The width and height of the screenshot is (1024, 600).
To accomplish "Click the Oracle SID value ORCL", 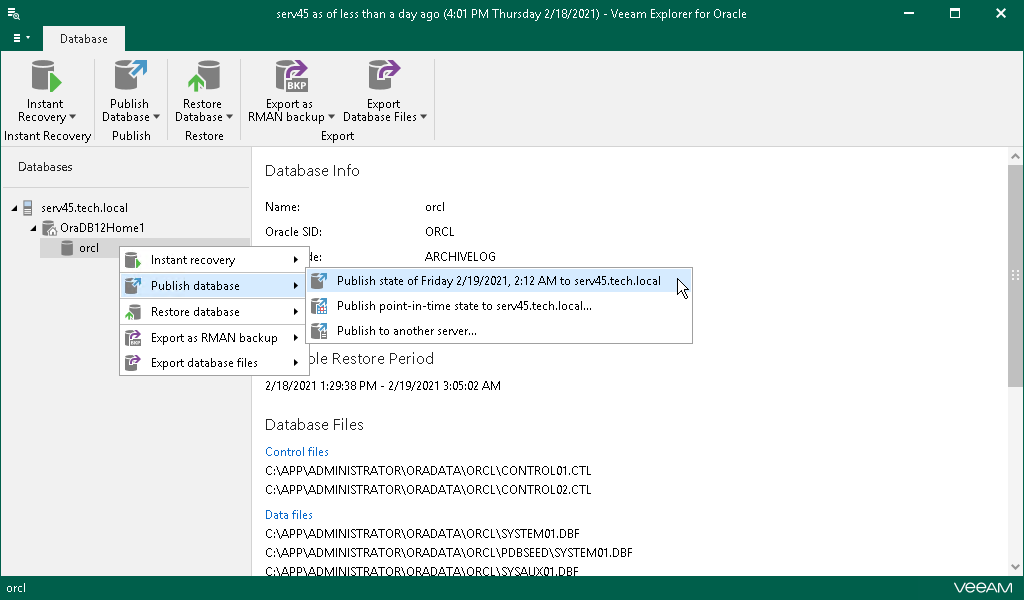I will coord(440,232).
